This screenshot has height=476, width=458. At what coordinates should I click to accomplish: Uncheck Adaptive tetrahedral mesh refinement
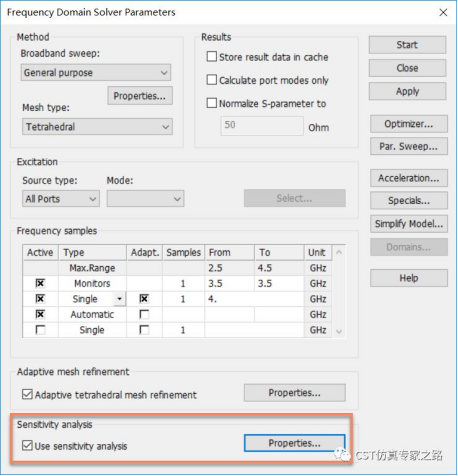(x=27, y=394)
